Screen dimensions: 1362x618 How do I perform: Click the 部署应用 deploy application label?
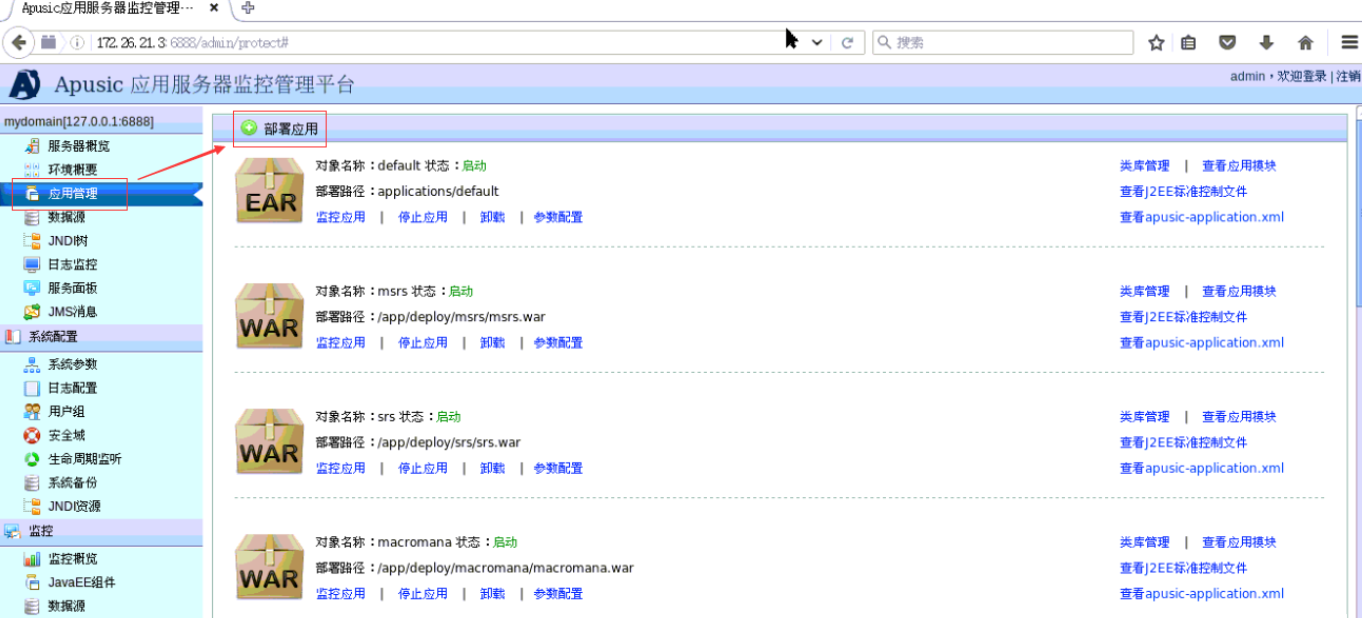click(x=291, y=129)
